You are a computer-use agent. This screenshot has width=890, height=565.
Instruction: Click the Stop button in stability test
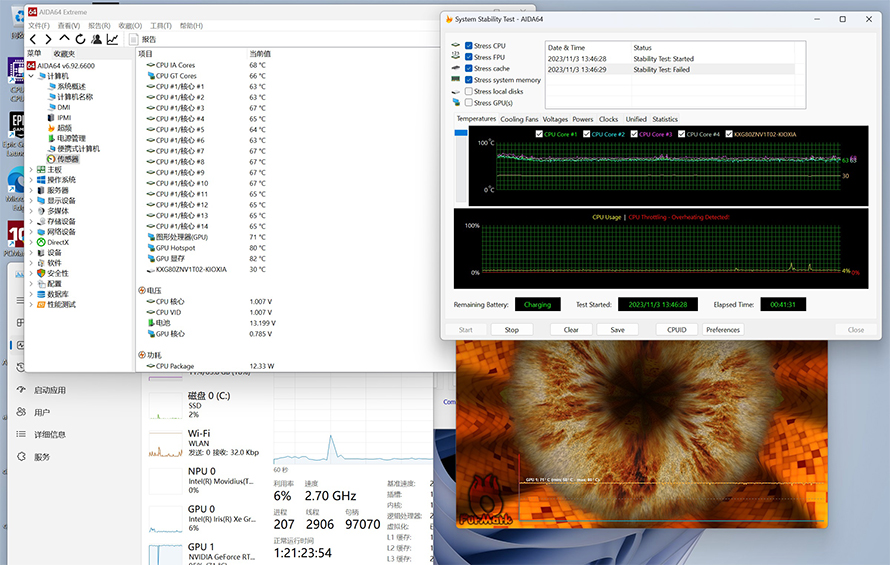(512, 329)
